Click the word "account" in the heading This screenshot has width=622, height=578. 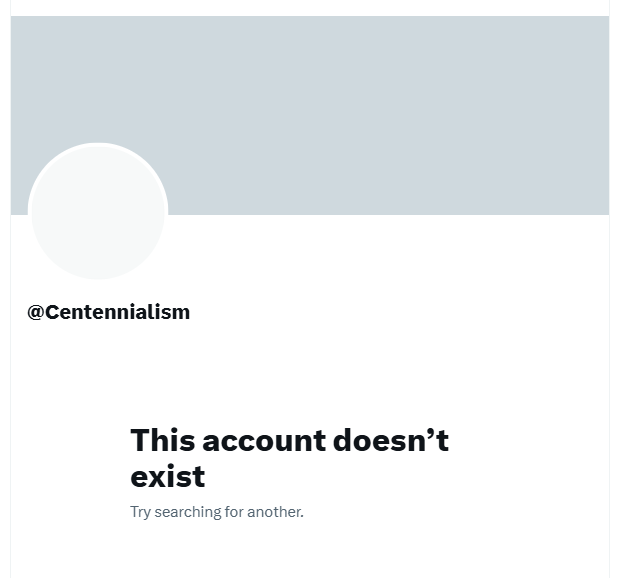(x=264, y=442)
